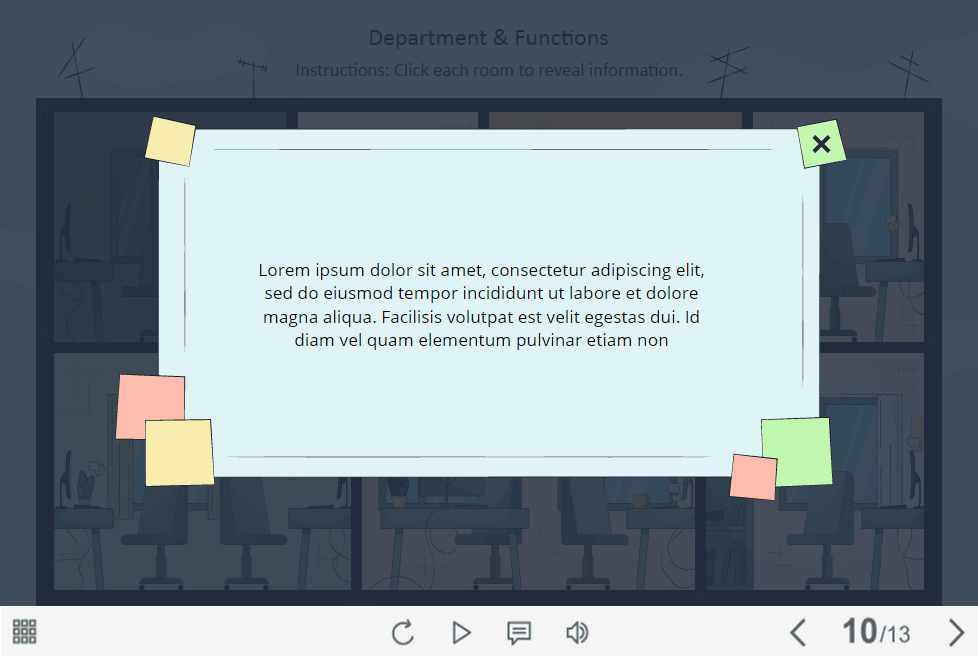Close the popup with the X icon
This screenshot has width=978, height=656.
[821, 144]
